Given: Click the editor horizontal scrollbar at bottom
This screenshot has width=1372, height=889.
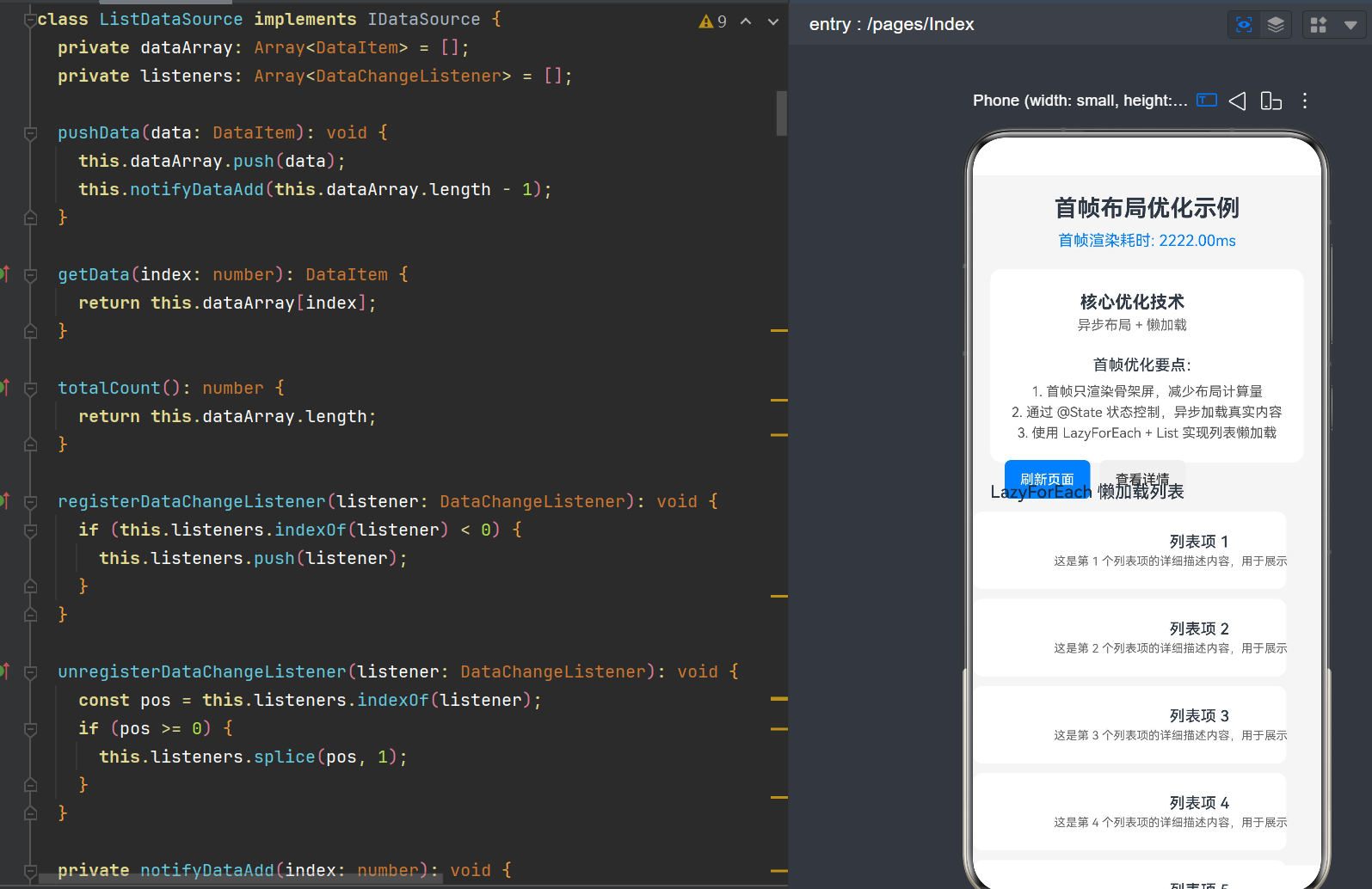Looking at the screenshot, I should coord(241,880).
